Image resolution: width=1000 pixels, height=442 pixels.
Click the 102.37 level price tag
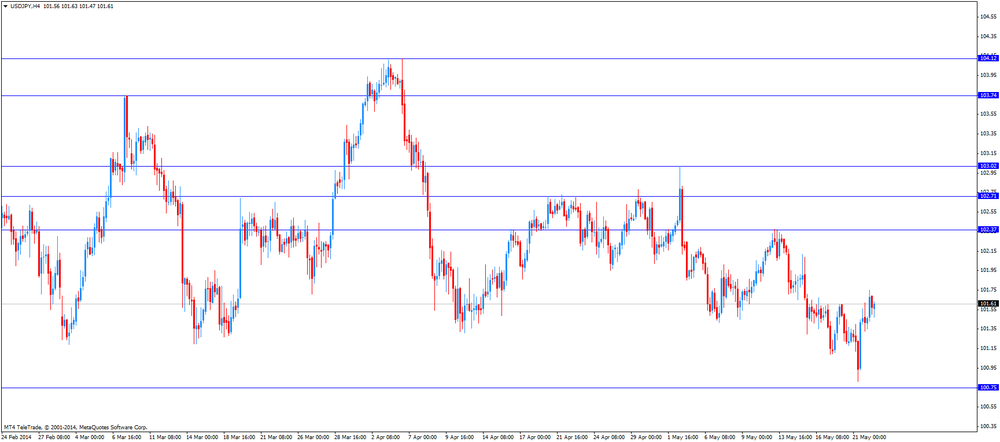tap(989, 229)
